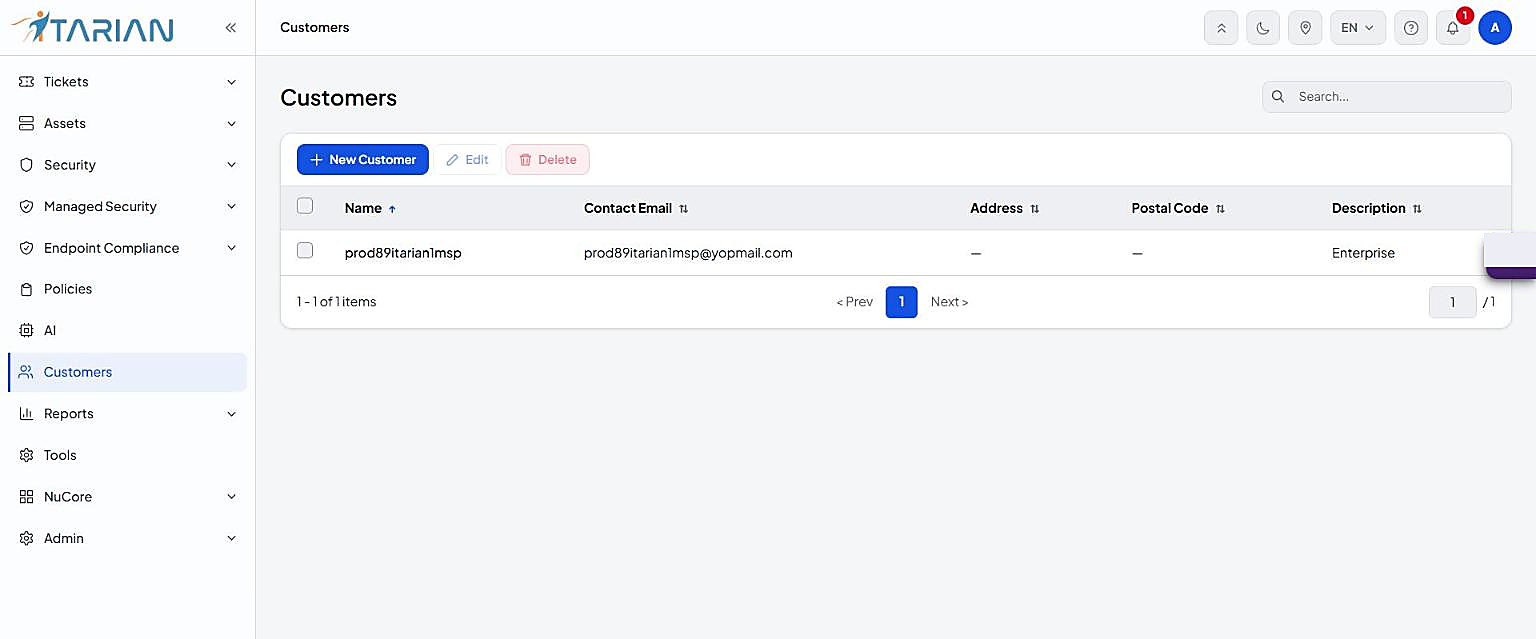Screen dimensions: 1536x639
Task: Click the AI chip icon
Action: (x=27, y=330)
